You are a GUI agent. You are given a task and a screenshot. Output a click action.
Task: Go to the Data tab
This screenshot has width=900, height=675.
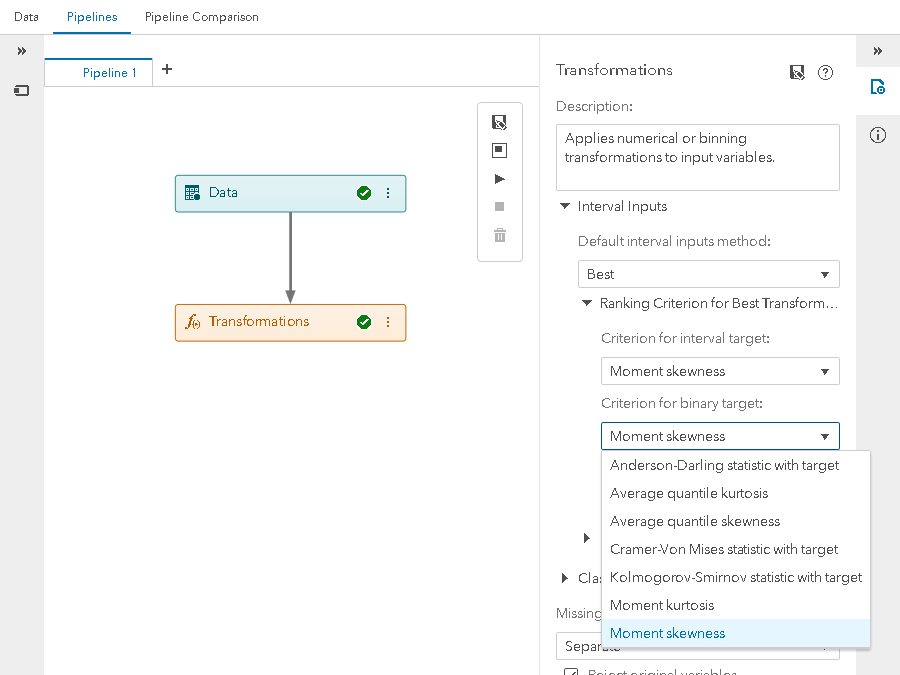point(25,17)
